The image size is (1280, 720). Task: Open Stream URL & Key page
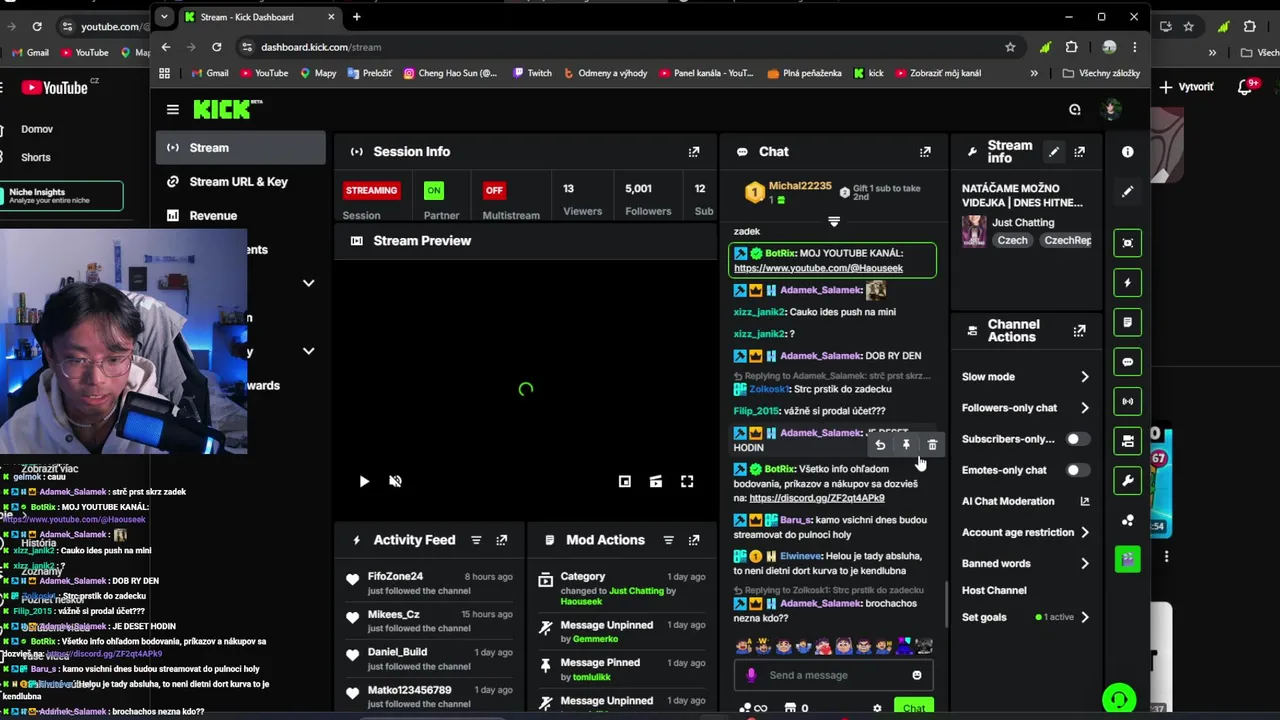tap(240, 182)
